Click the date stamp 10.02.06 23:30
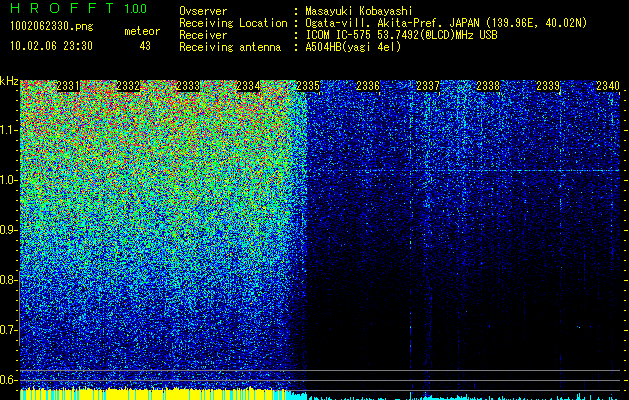Image resolution: width=629 pixels, height=400 pixels. point(51,46)
